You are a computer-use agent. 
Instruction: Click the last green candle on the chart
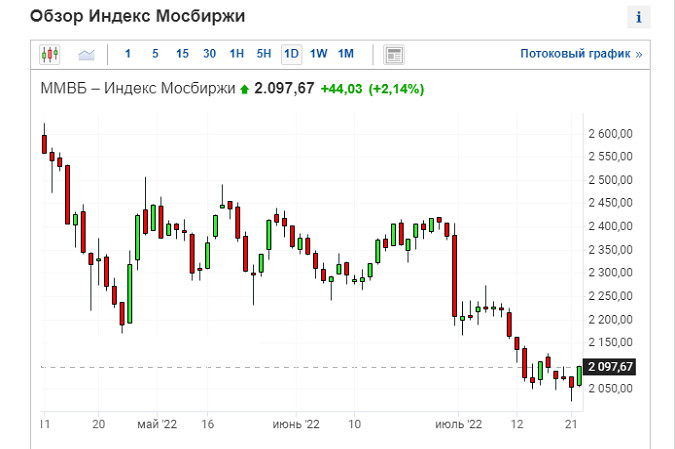[x=579, y=376]
